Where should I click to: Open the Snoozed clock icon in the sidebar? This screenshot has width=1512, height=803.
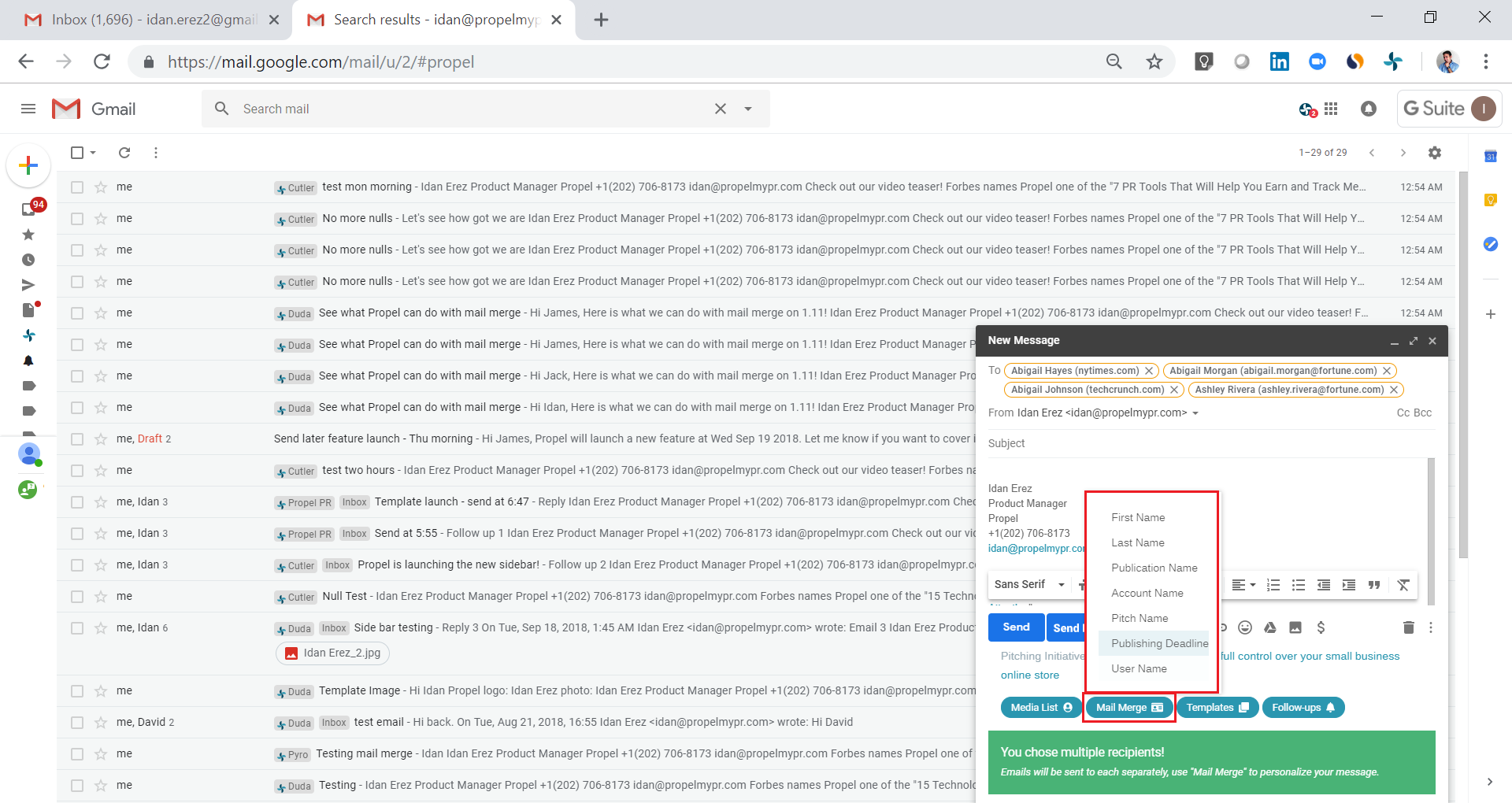28,260
